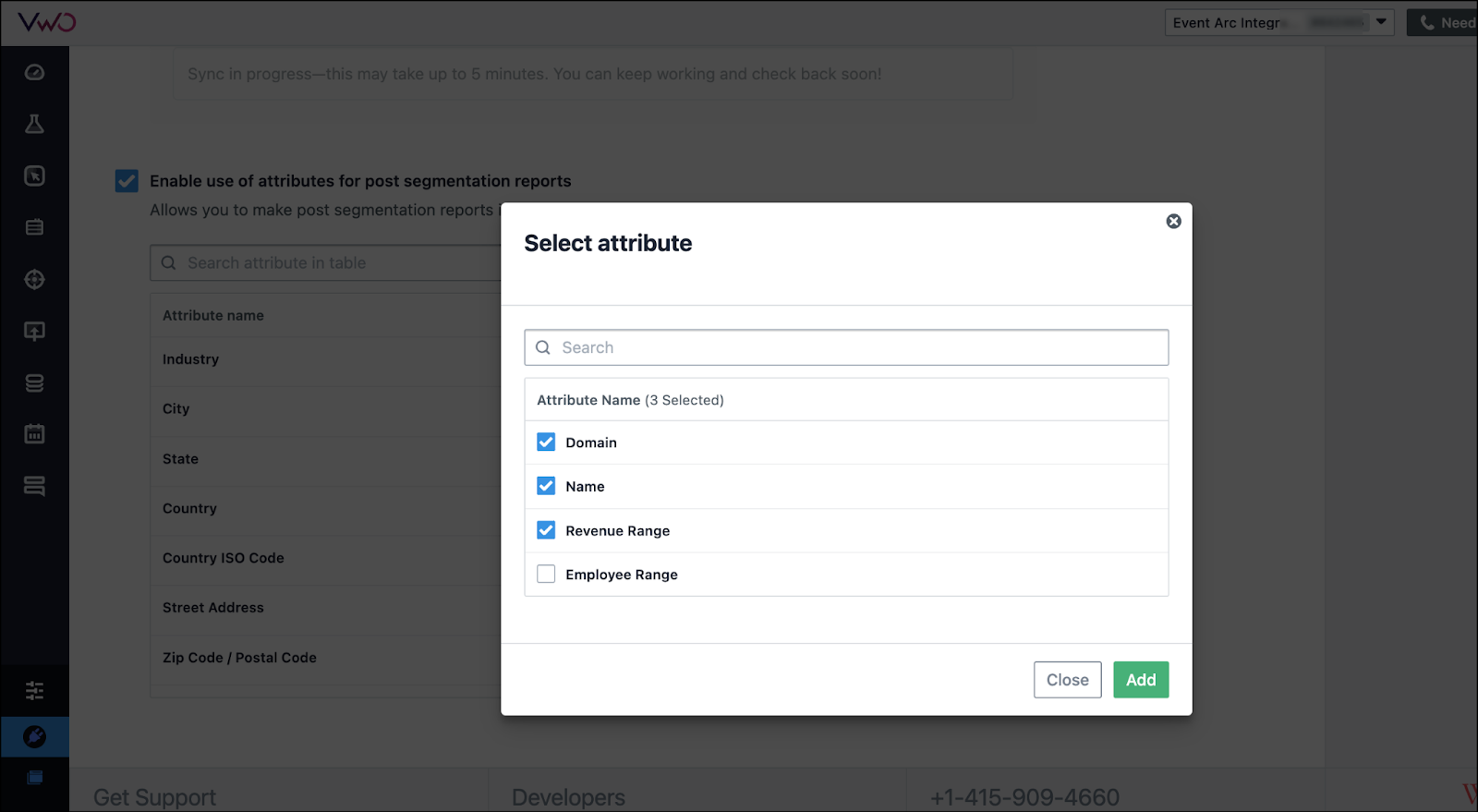
Task: Open the calendar schedule icon in sidebar
Action: [x=34, y=433]
